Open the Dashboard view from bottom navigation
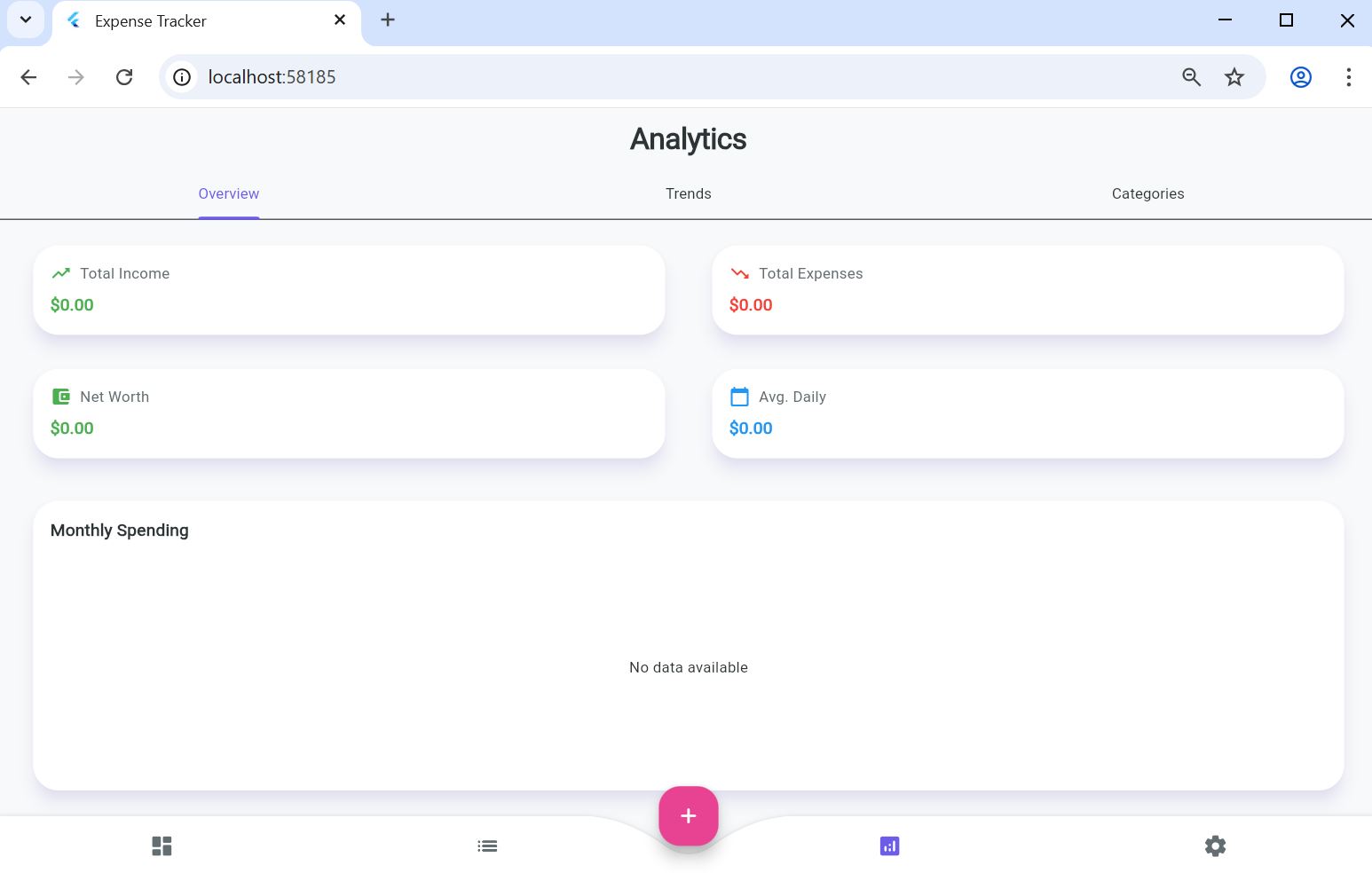The height and width of the screenshot is (873, 1372). [162, 845]
